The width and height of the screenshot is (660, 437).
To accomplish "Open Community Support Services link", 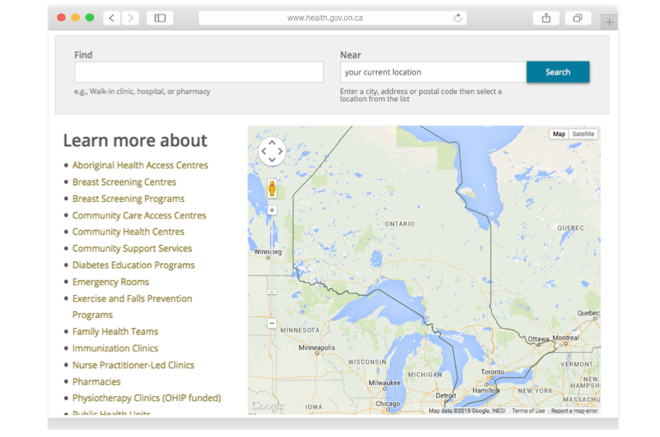I will pos(132,248).
